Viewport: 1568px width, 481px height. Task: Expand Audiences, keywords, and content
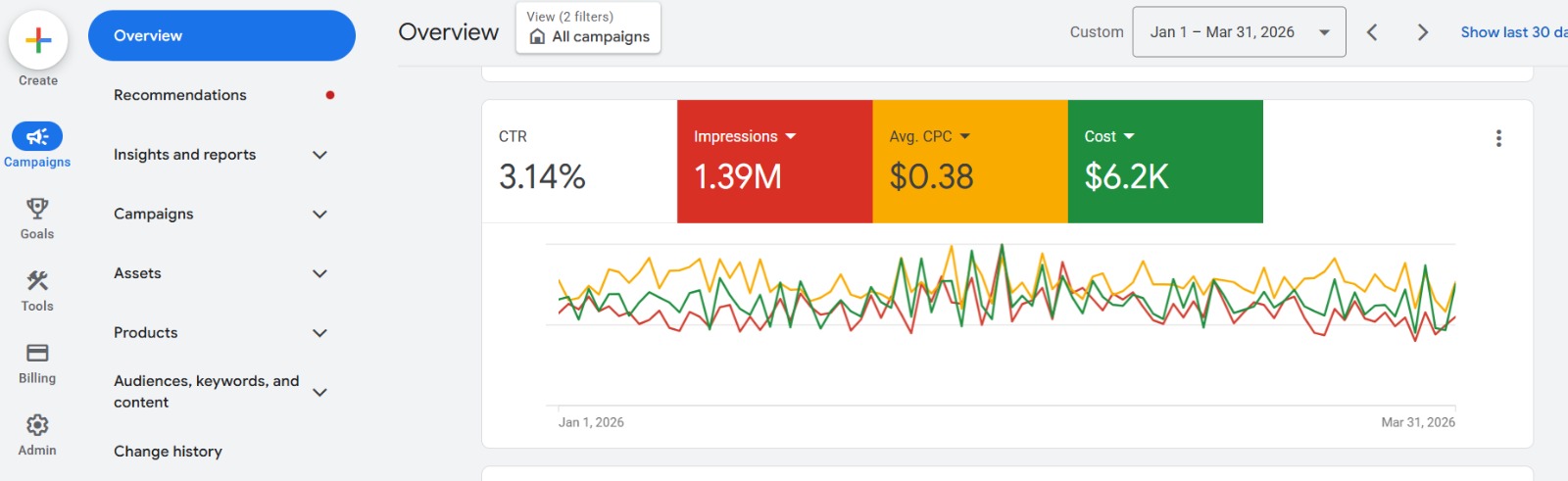pos(319,392)
